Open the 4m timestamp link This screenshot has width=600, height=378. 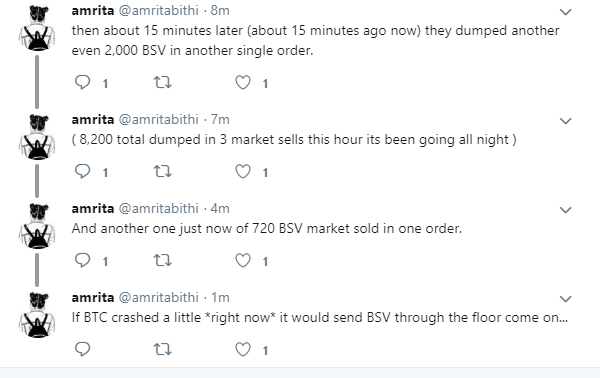click(x=220, y=209)
